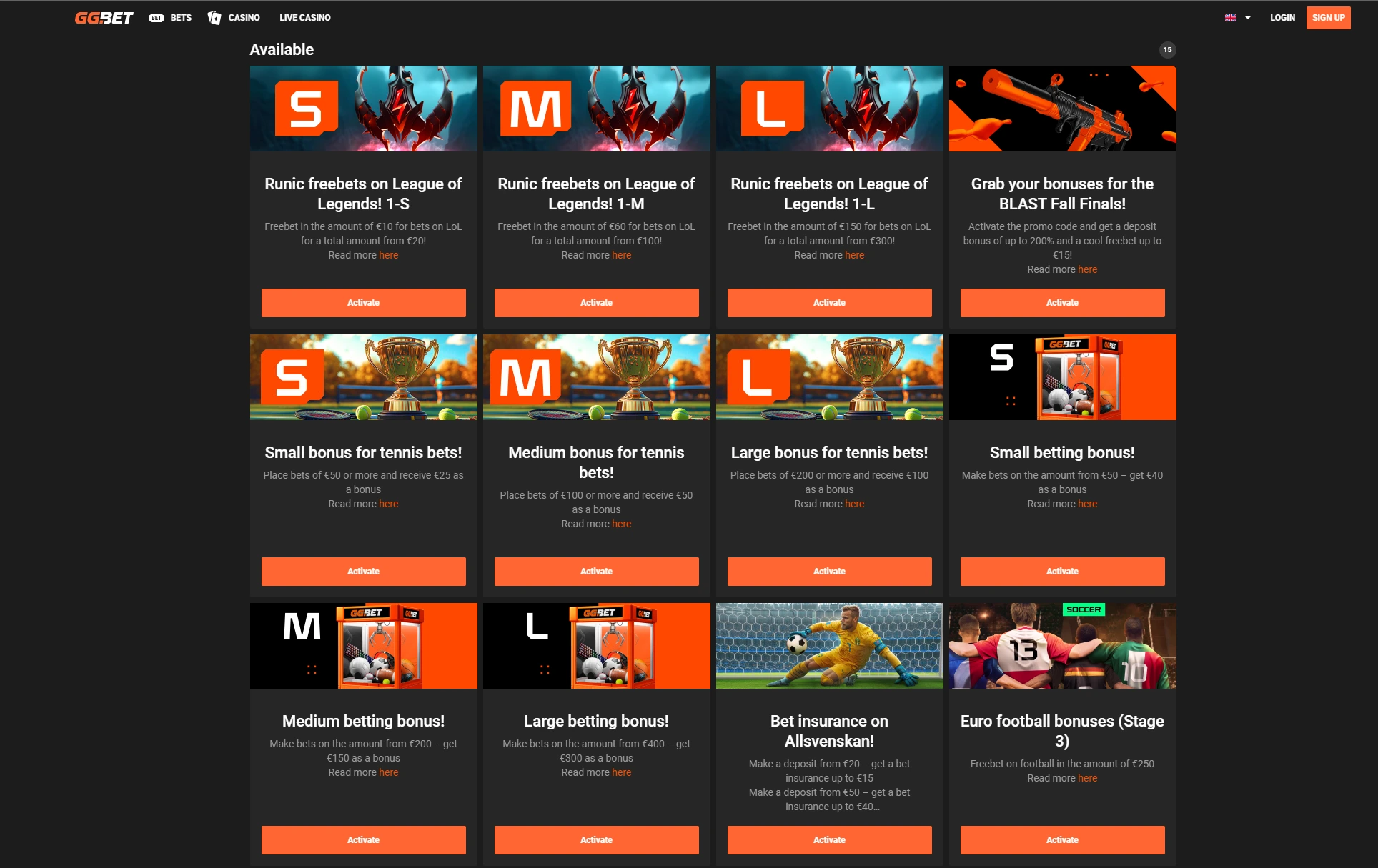Read more 'here' for Runic freebets 1-M
Viewport: 1378px width, 868px height.
tap(622, 255)
